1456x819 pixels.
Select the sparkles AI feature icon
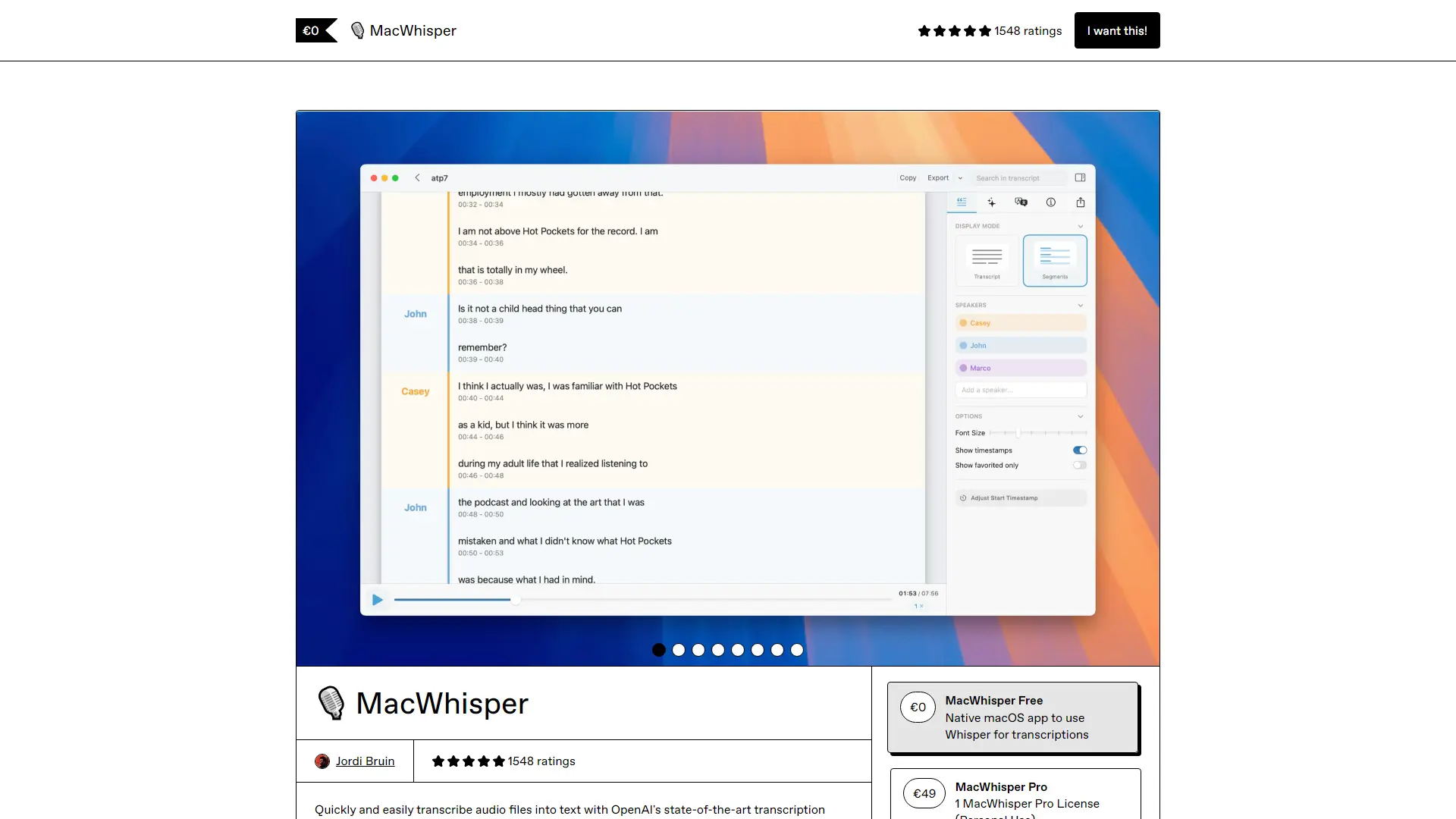pos(991,202)
